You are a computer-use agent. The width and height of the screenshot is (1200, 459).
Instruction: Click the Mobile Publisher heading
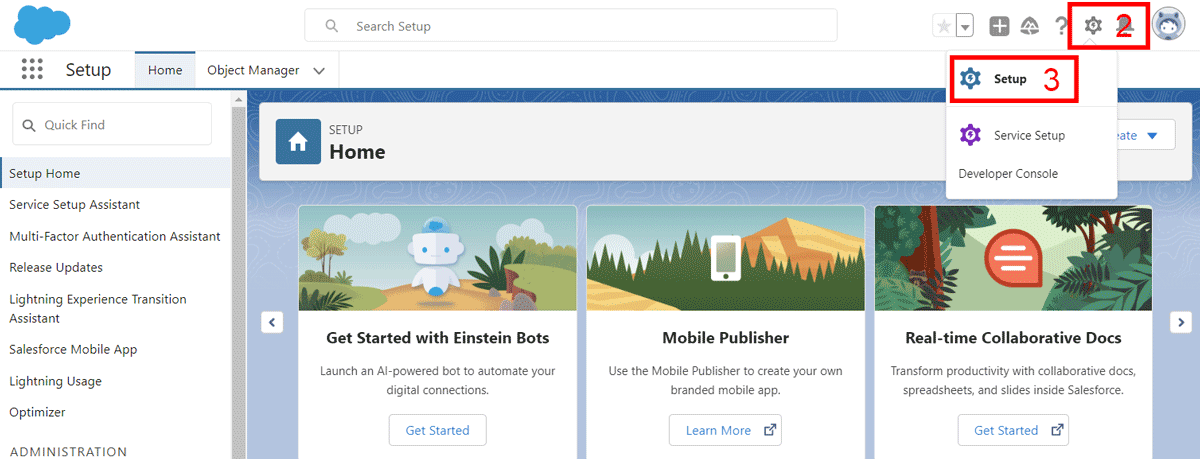coord(726,338)
